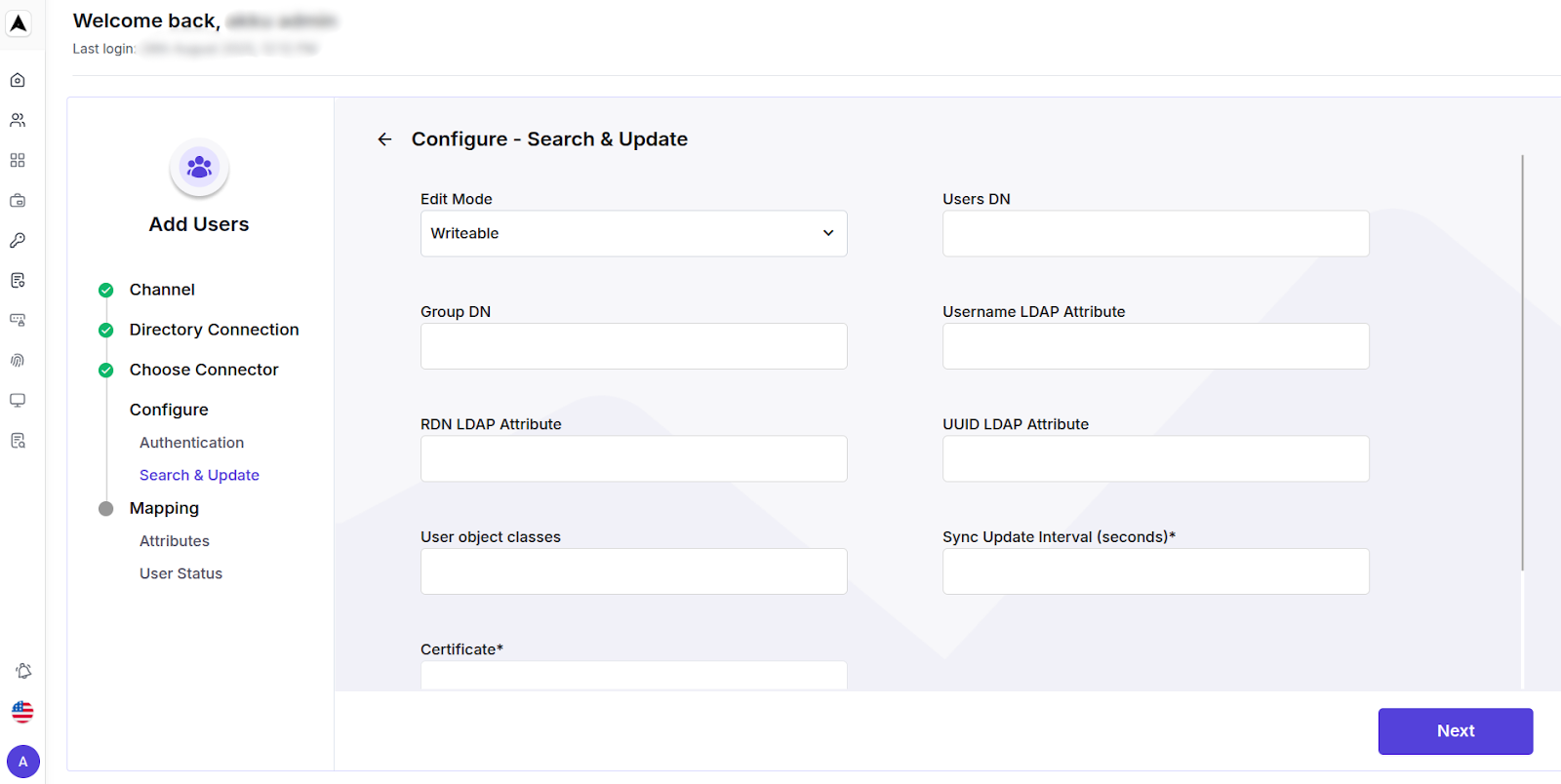Focus the Group DN input field
The image size is (1561, 784).
[634, 346]
